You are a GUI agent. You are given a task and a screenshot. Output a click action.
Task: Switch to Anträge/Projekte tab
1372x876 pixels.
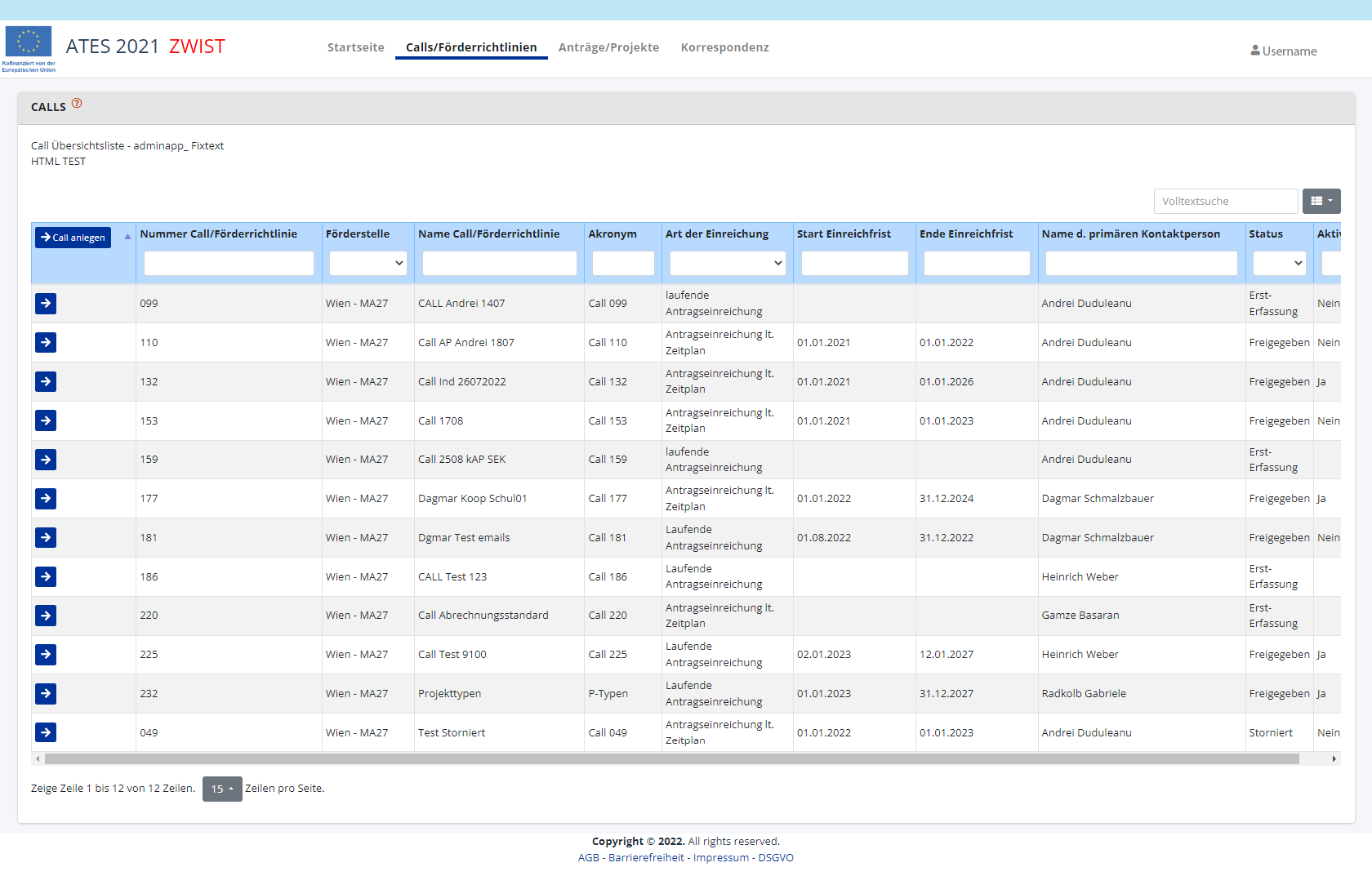click(608, 47)
